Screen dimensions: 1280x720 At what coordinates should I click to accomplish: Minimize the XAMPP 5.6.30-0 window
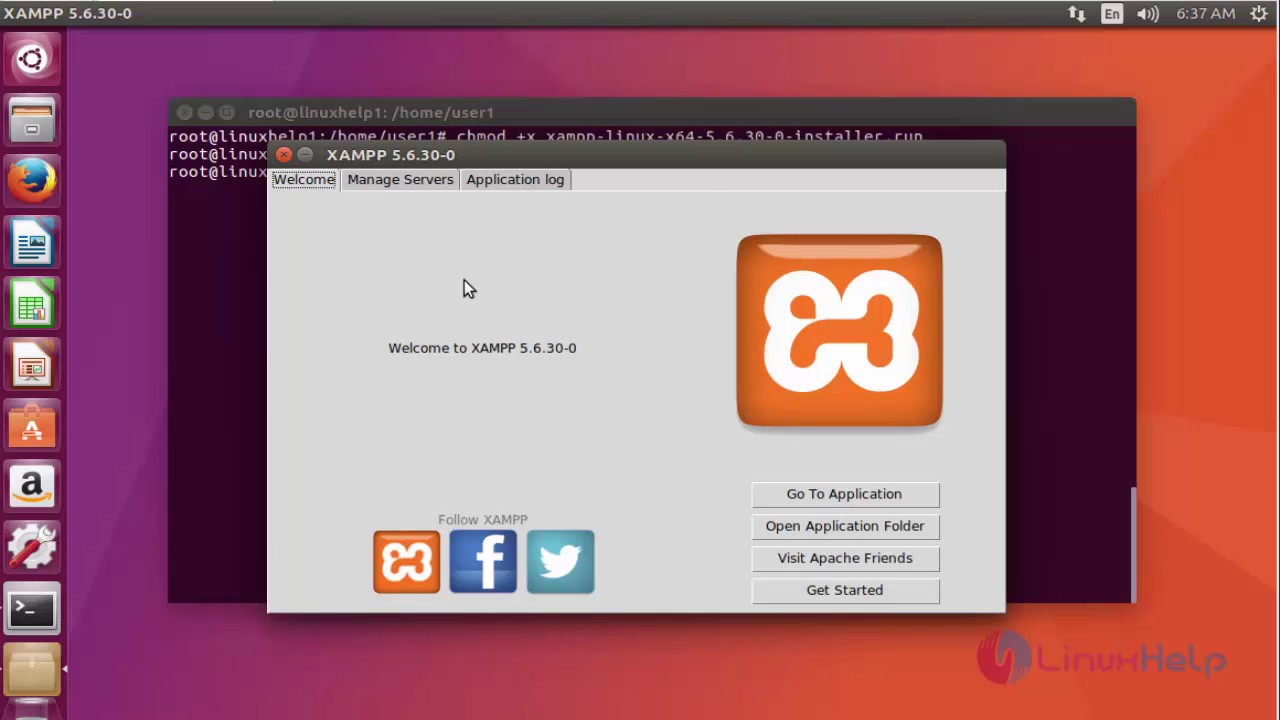[x=306, y=154]
